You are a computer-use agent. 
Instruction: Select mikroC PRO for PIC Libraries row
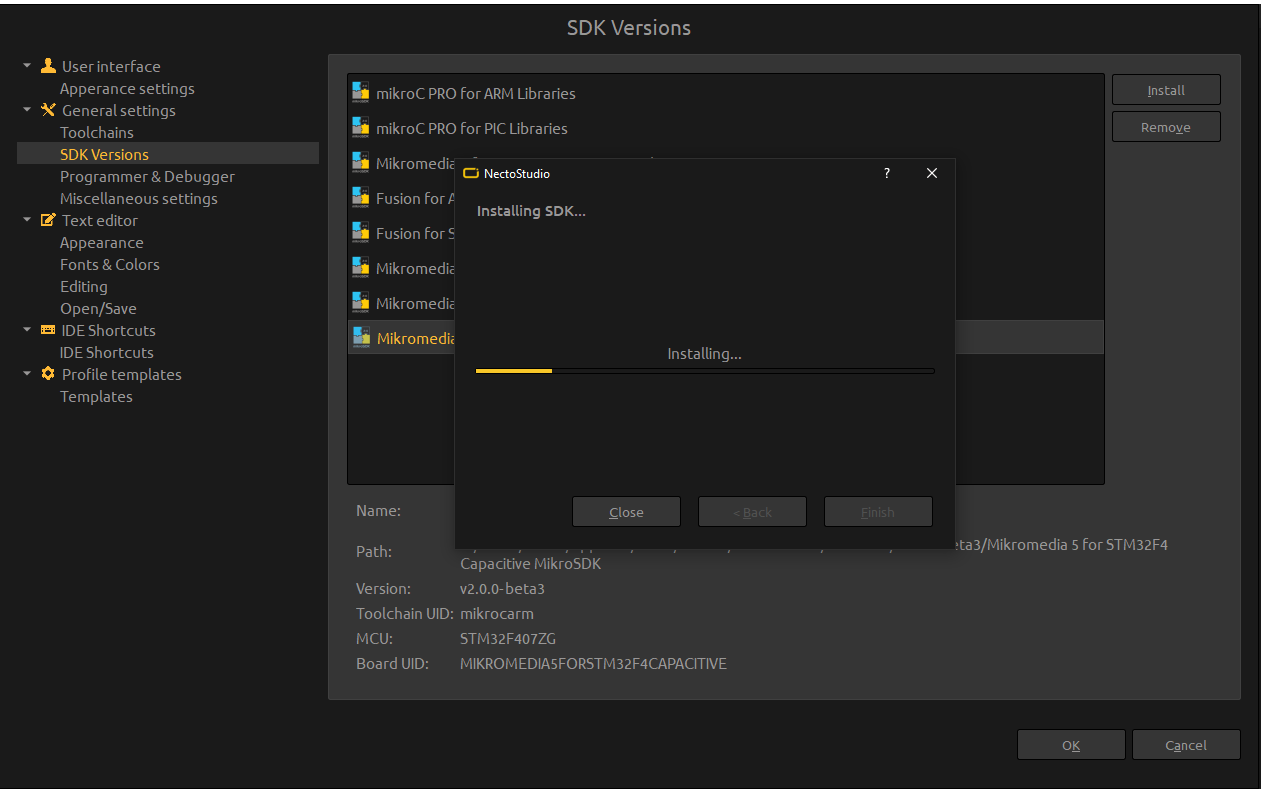tap(726, 127)
